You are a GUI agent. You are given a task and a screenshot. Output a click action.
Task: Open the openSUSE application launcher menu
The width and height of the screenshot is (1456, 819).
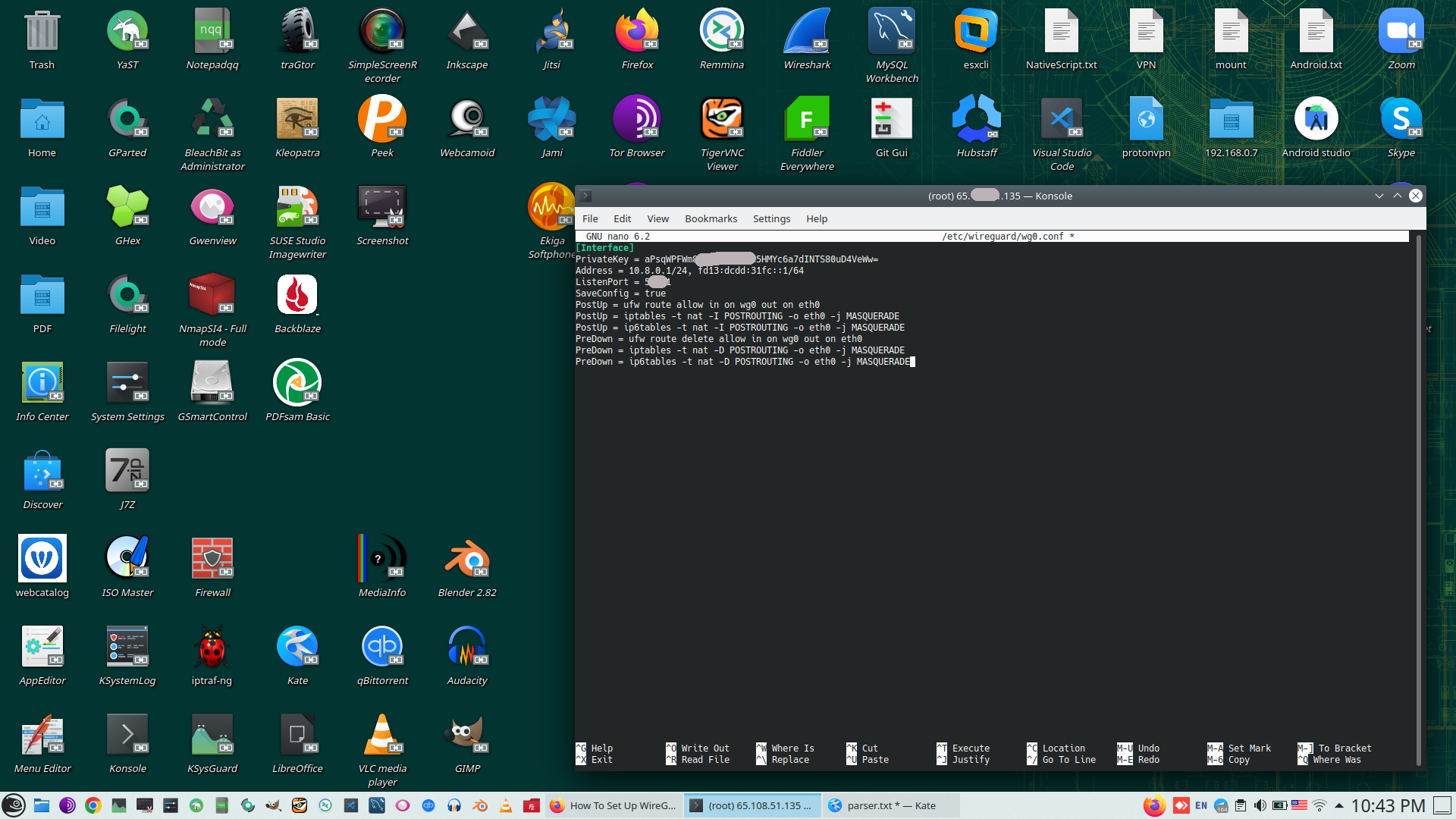coord(14,805)
